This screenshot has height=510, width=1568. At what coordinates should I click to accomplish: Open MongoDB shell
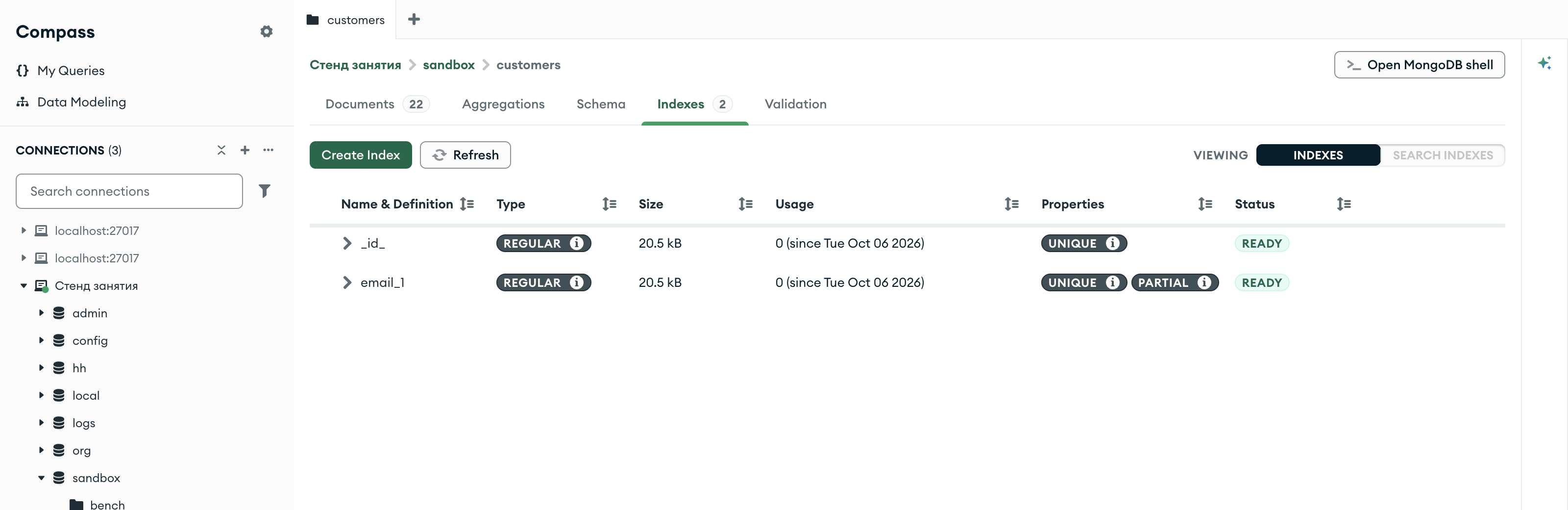tap(1420, 65)
